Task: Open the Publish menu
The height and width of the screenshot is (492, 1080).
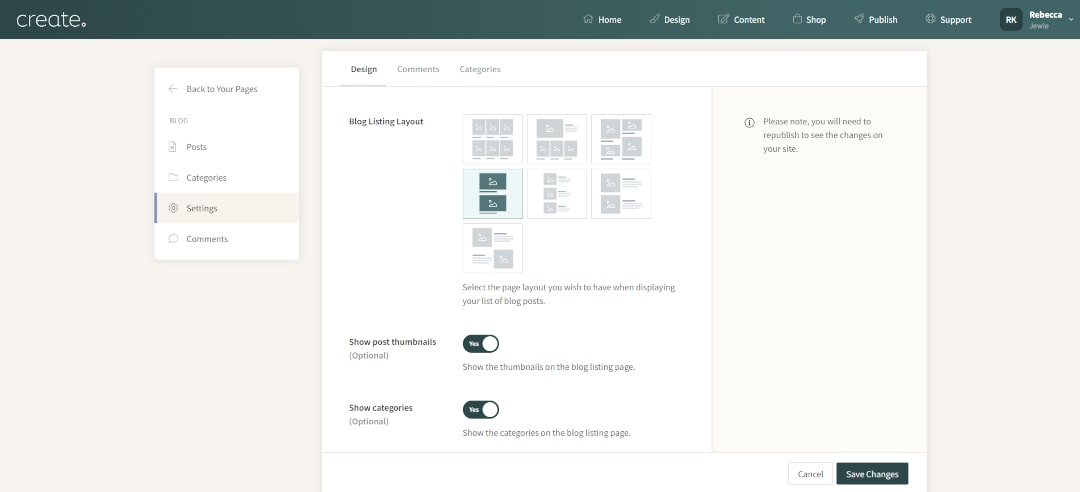Action: pos(875,19)
